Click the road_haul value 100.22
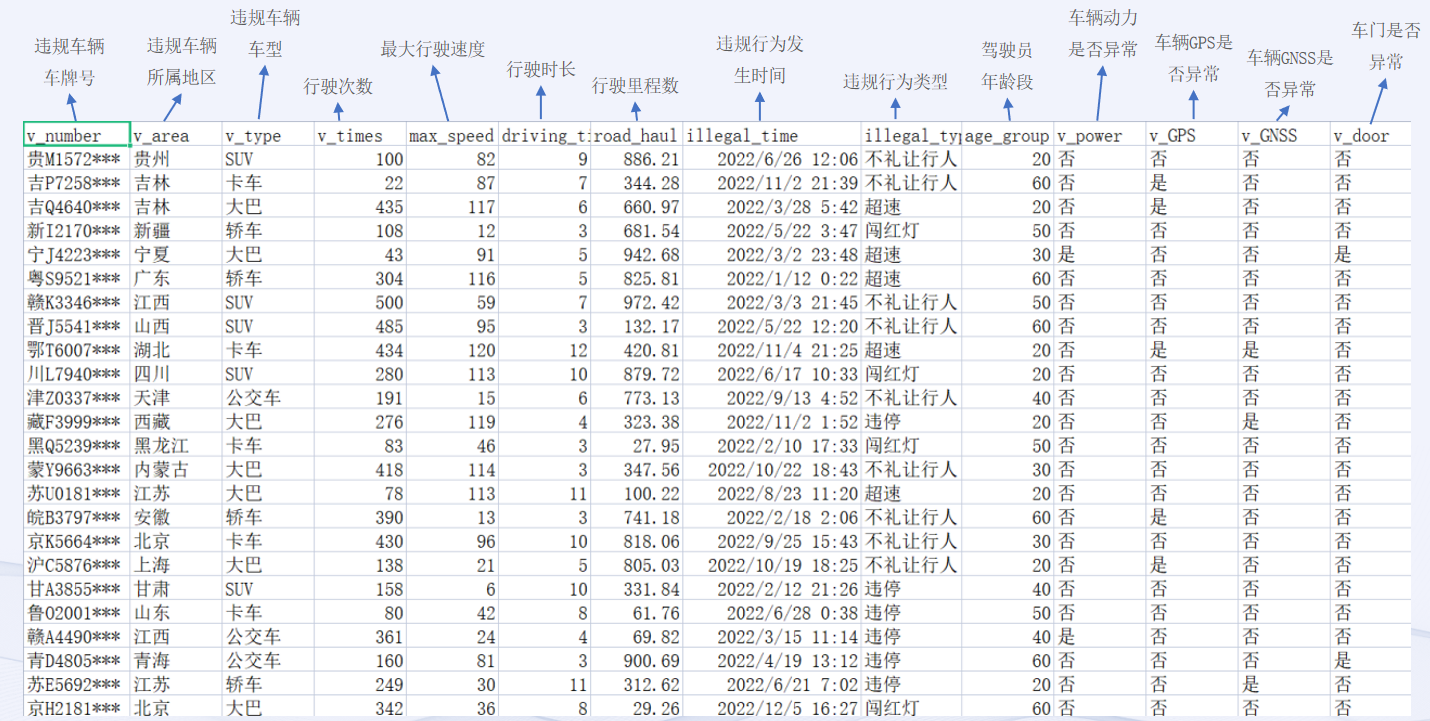Screen dimensions: 1430x721 pos(636,494)
